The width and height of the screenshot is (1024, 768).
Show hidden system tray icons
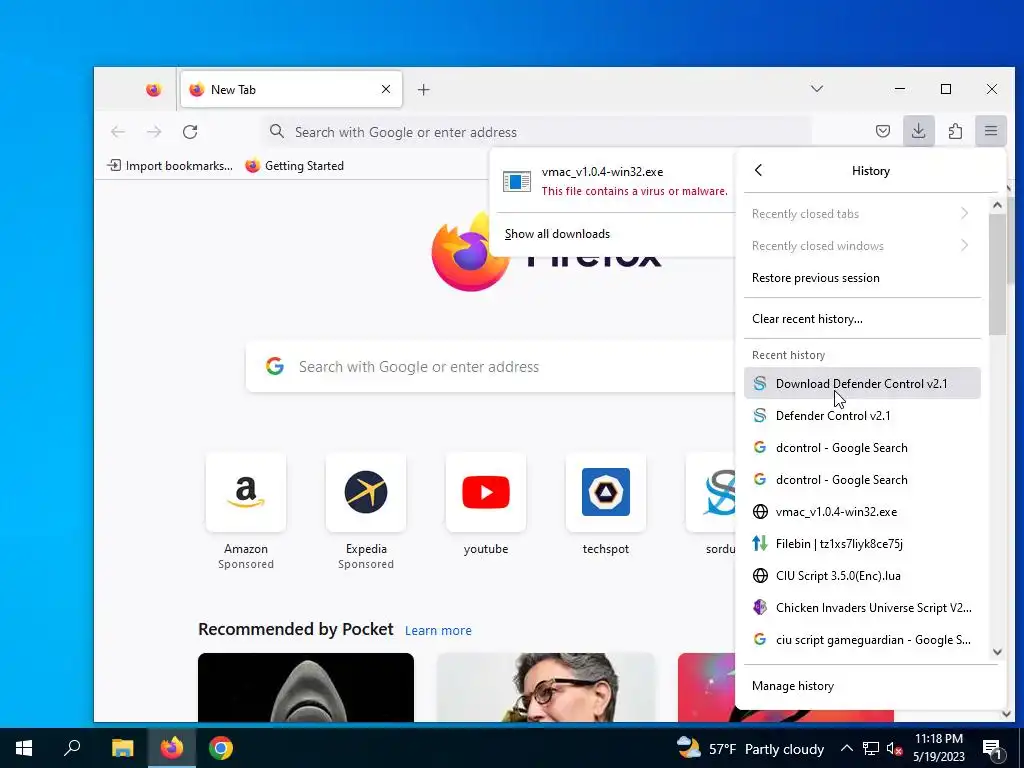(x=846, y=748)
